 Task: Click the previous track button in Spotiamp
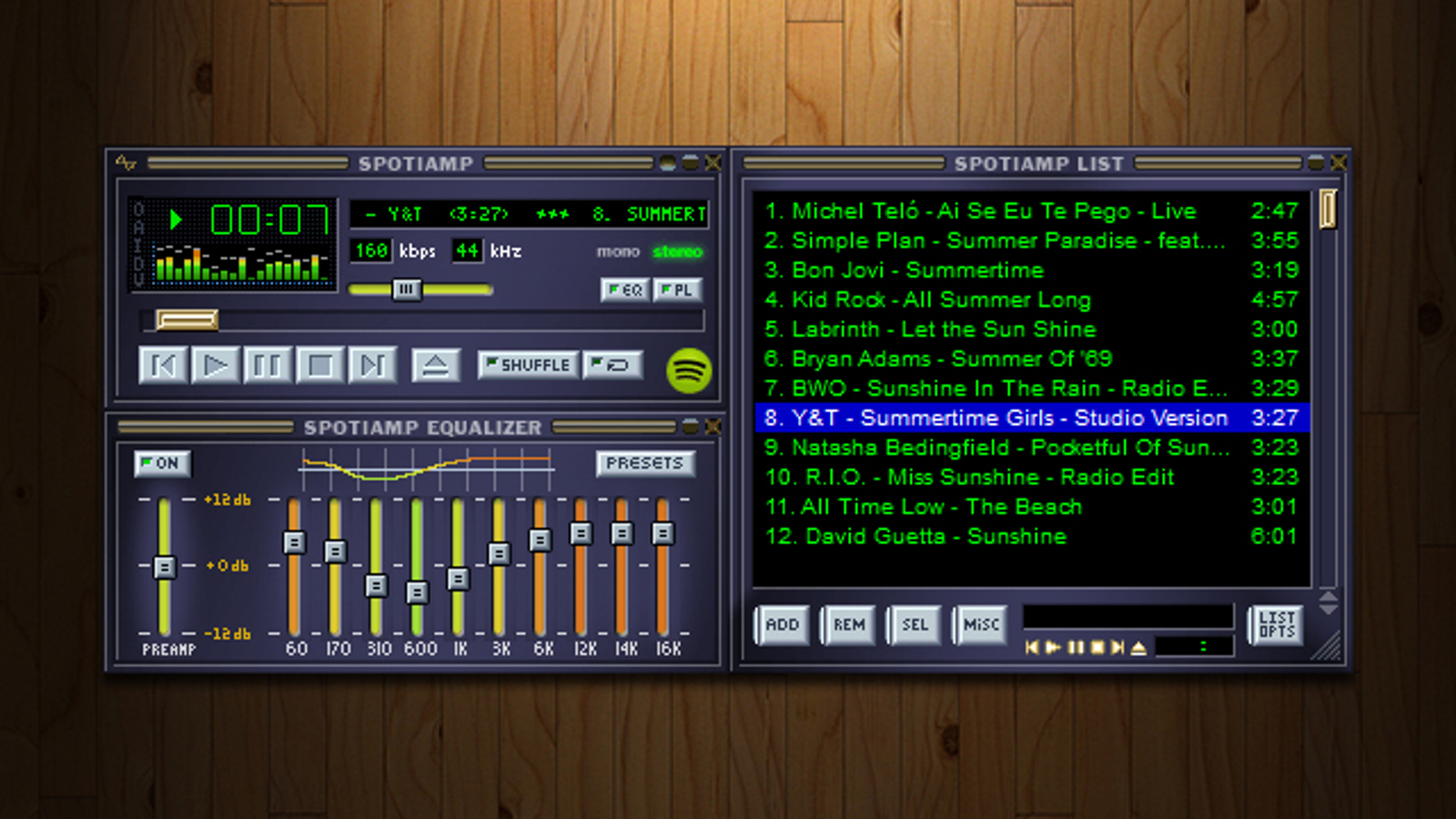164,366
